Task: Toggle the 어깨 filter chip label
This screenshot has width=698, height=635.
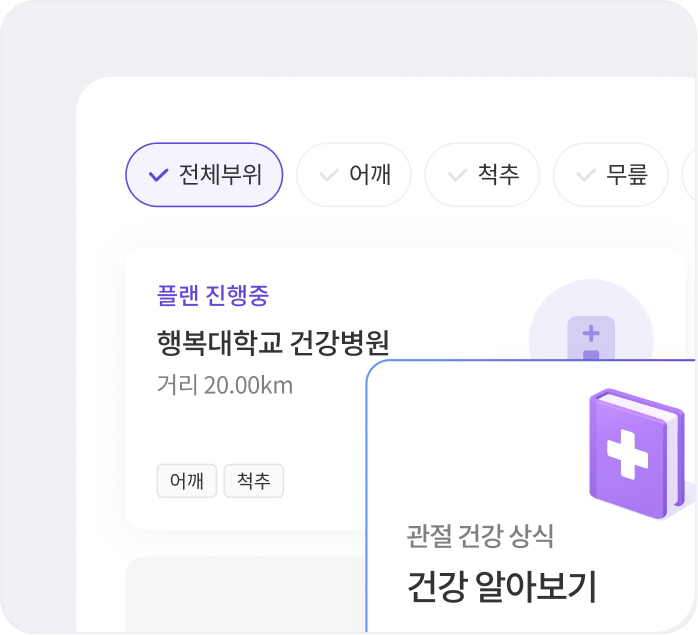Action: click(x=369, y=175)
